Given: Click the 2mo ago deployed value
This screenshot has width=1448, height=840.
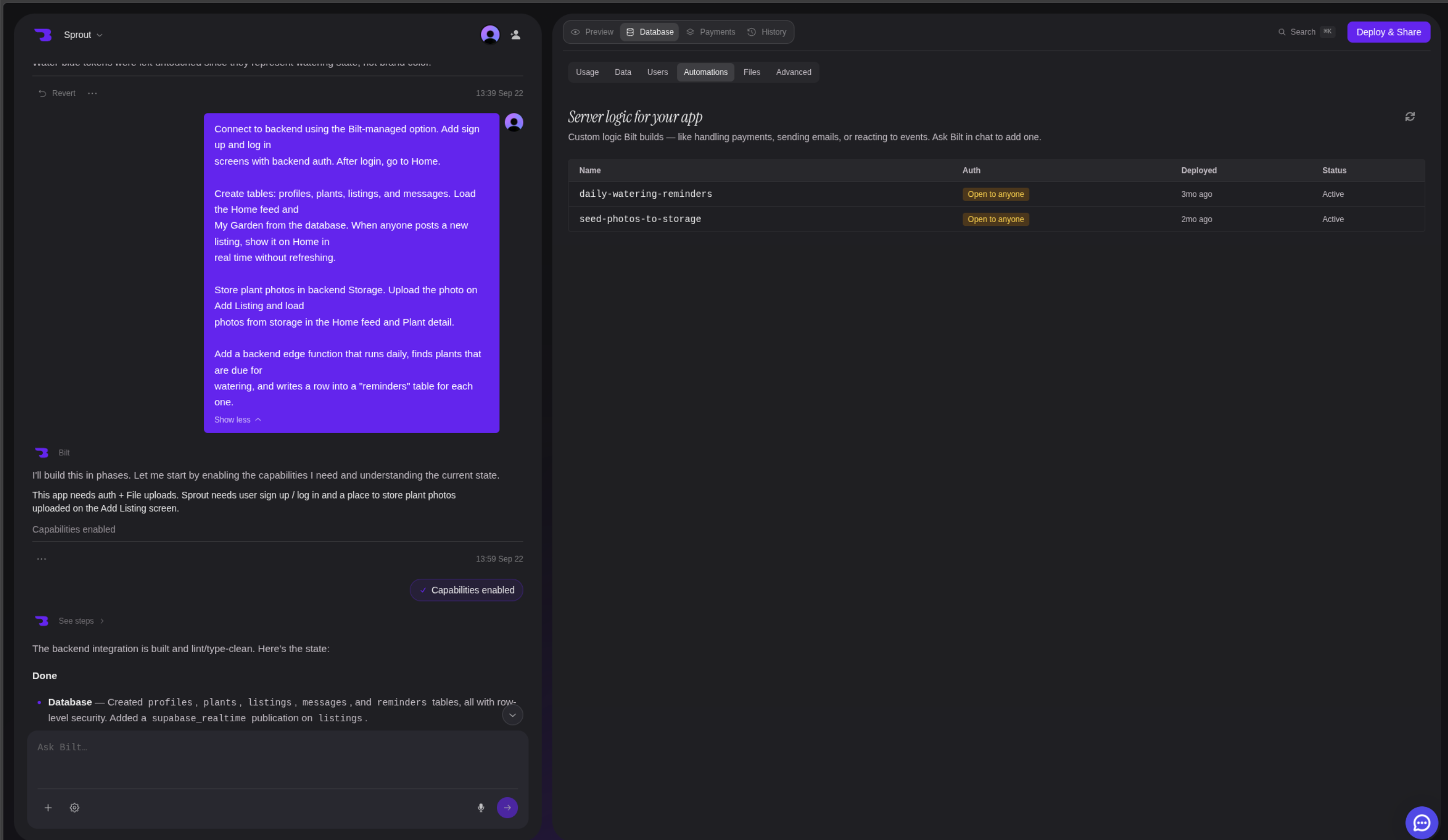Looking at the screenshot, I should coord(1196,219).
